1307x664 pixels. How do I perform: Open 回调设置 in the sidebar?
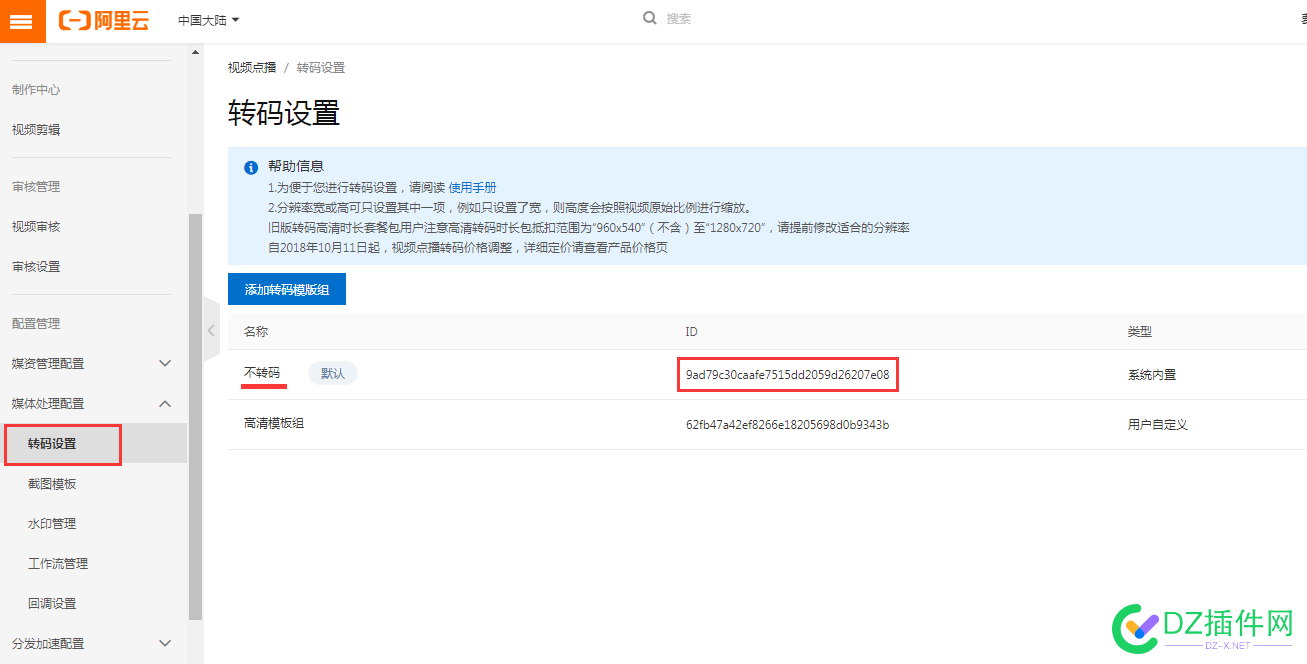[52, 604]
